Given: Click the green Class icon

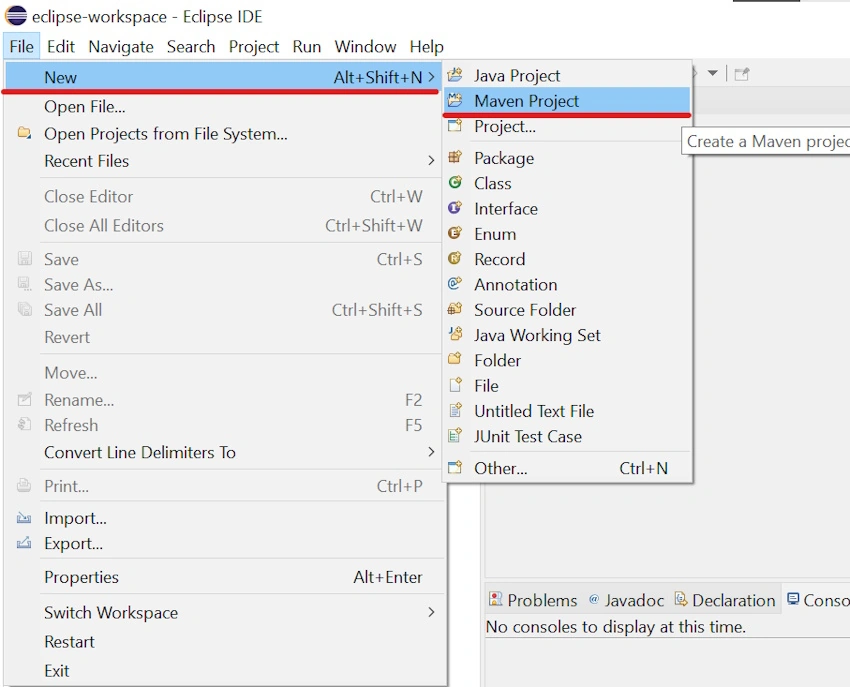Looking at the screenshot, I should [455, 183].
